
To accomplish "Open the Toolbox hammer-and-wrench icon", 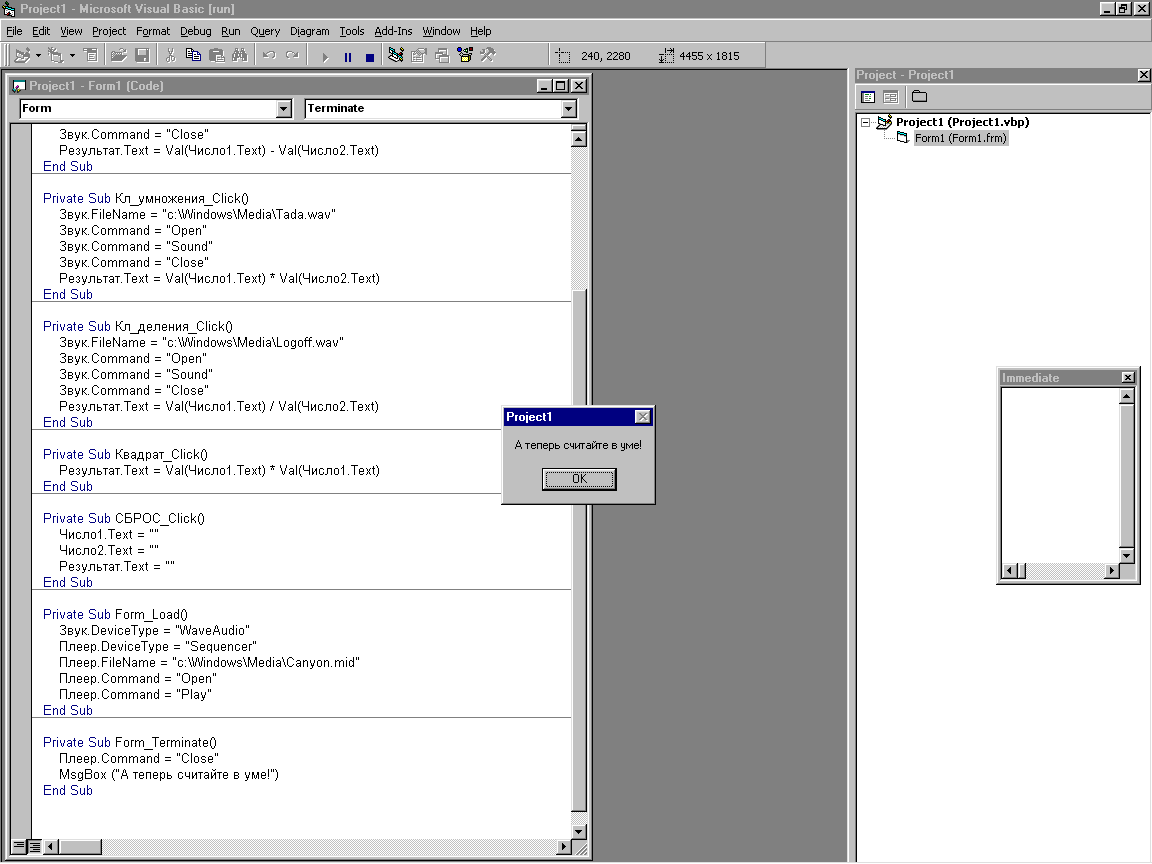I will (488, 55).
